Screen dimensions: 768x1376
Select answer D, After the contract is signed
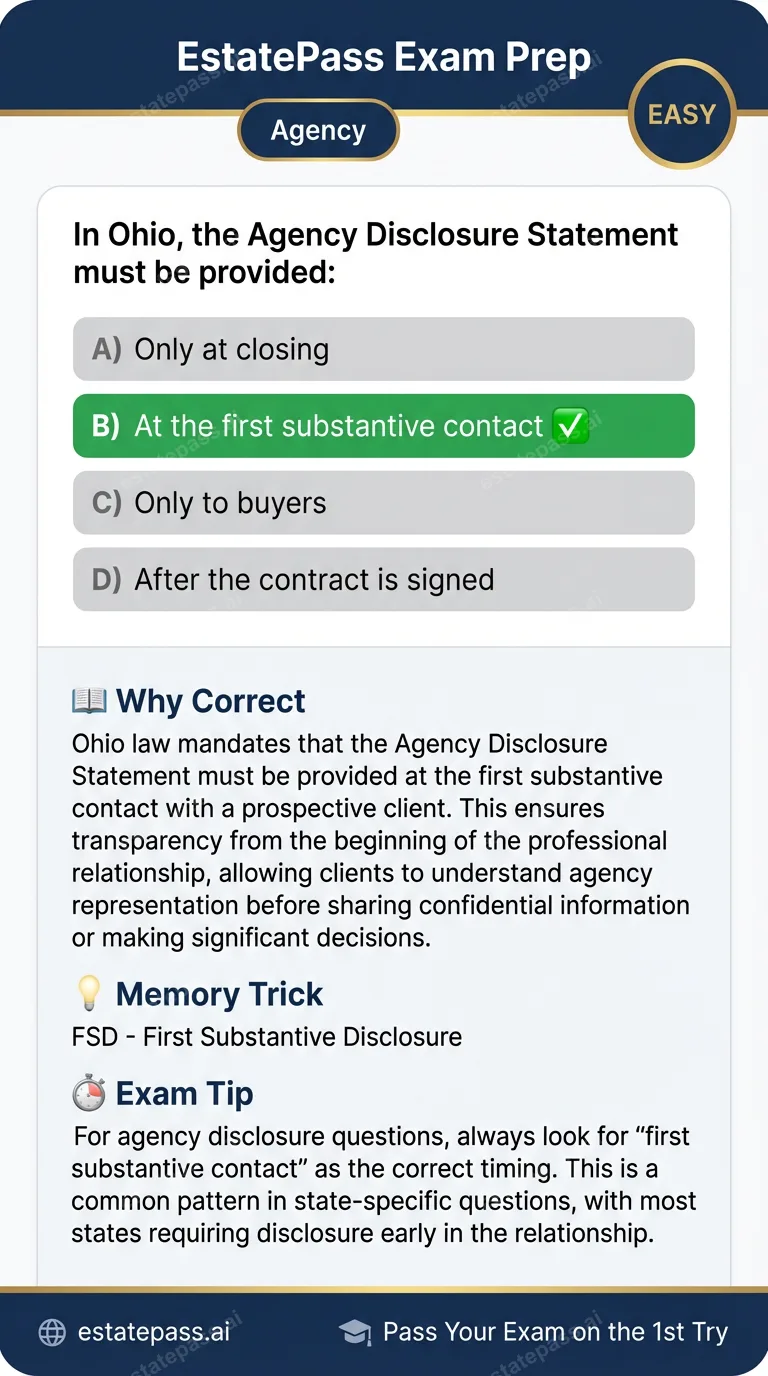tap(383, 579)
